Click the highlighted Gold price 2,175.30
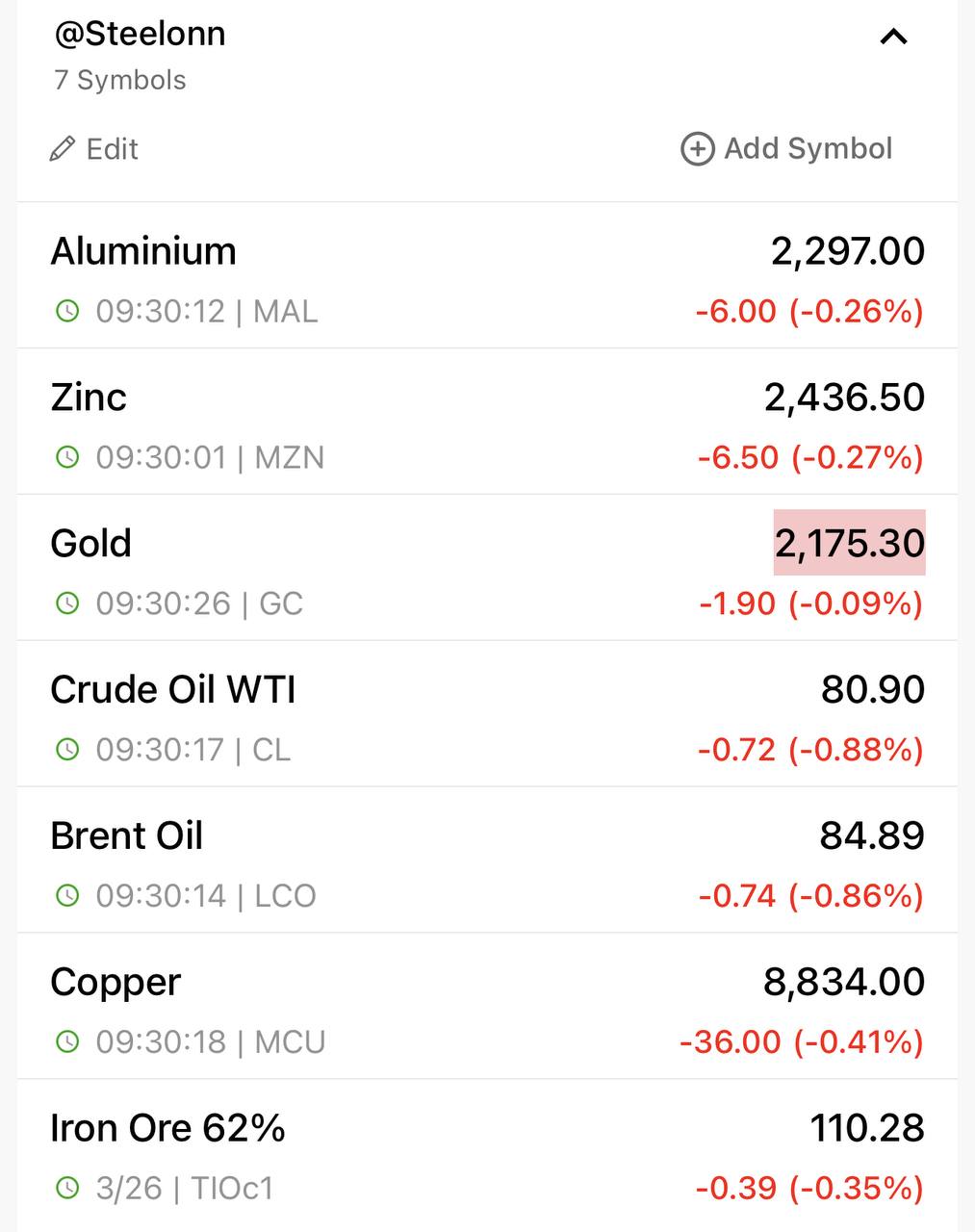 pyautogui.click(x=850, y=543)
